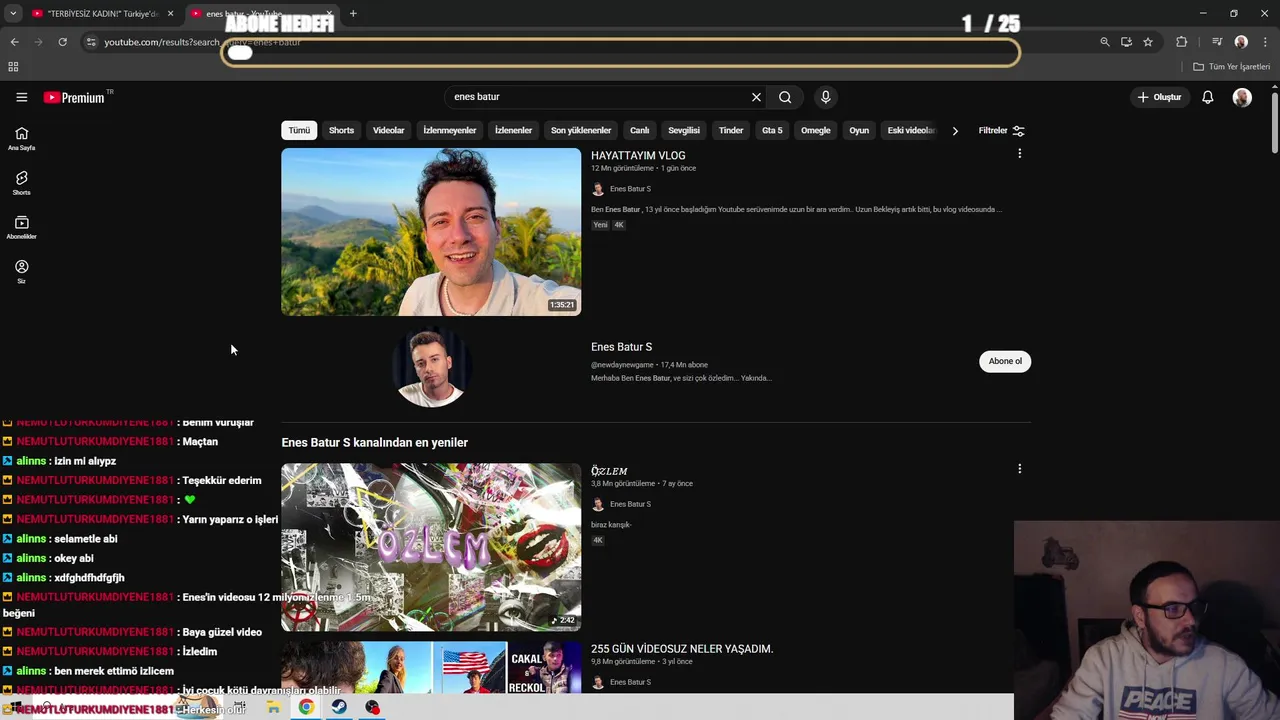Open Shorts from the left sidebar
This screenshot has height=720, width=1280.
tap(21, 183)
